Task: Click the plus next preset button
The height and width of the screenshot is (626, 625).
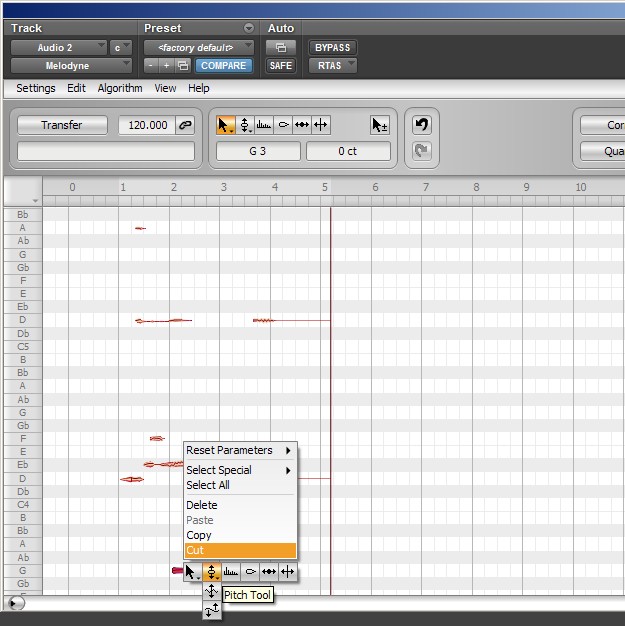Action: pyautogui.click(x=167, y=65)
